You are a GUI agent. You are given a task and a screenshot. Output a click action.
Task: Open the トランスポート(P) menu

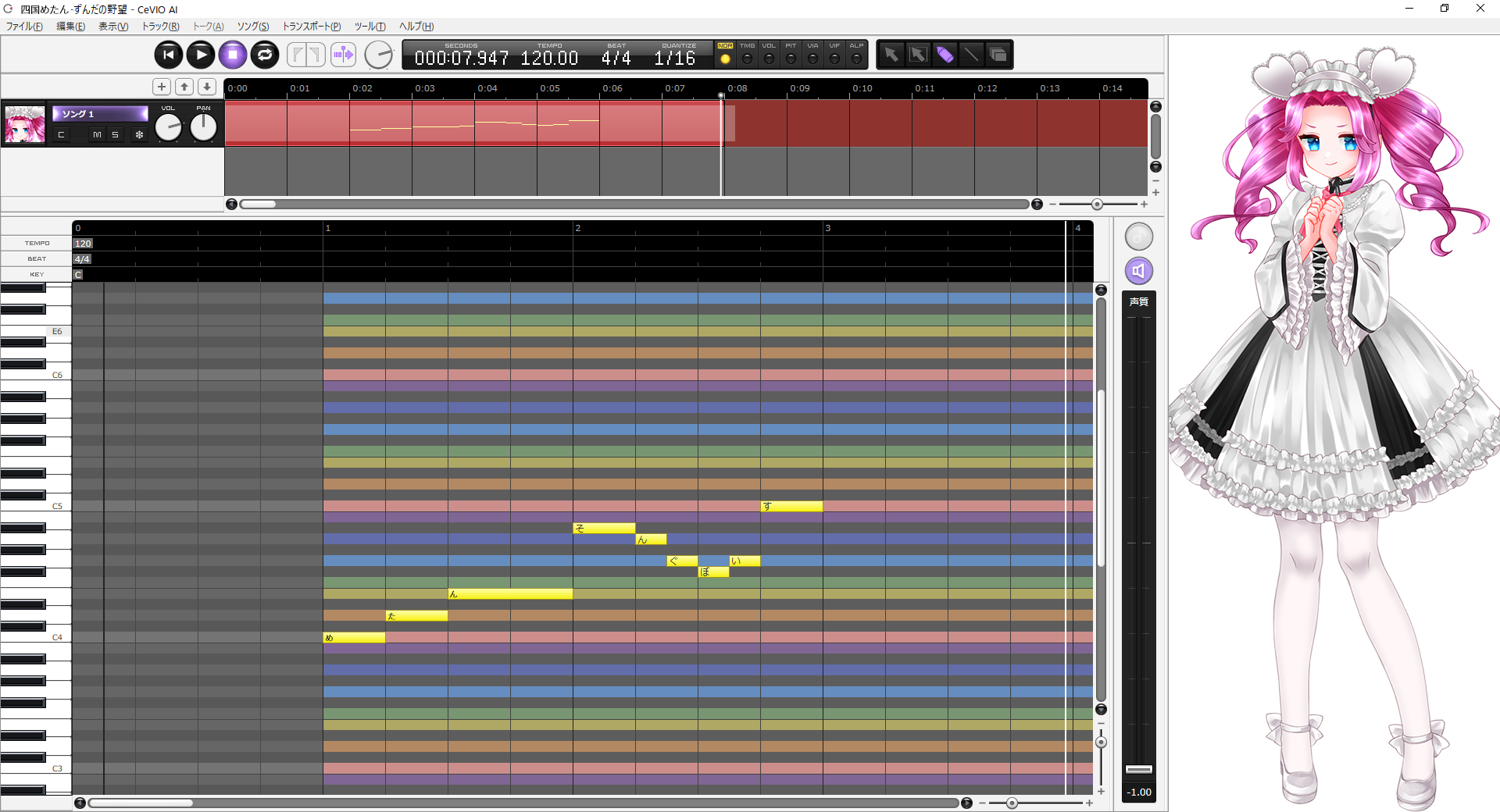coord(311,27)
